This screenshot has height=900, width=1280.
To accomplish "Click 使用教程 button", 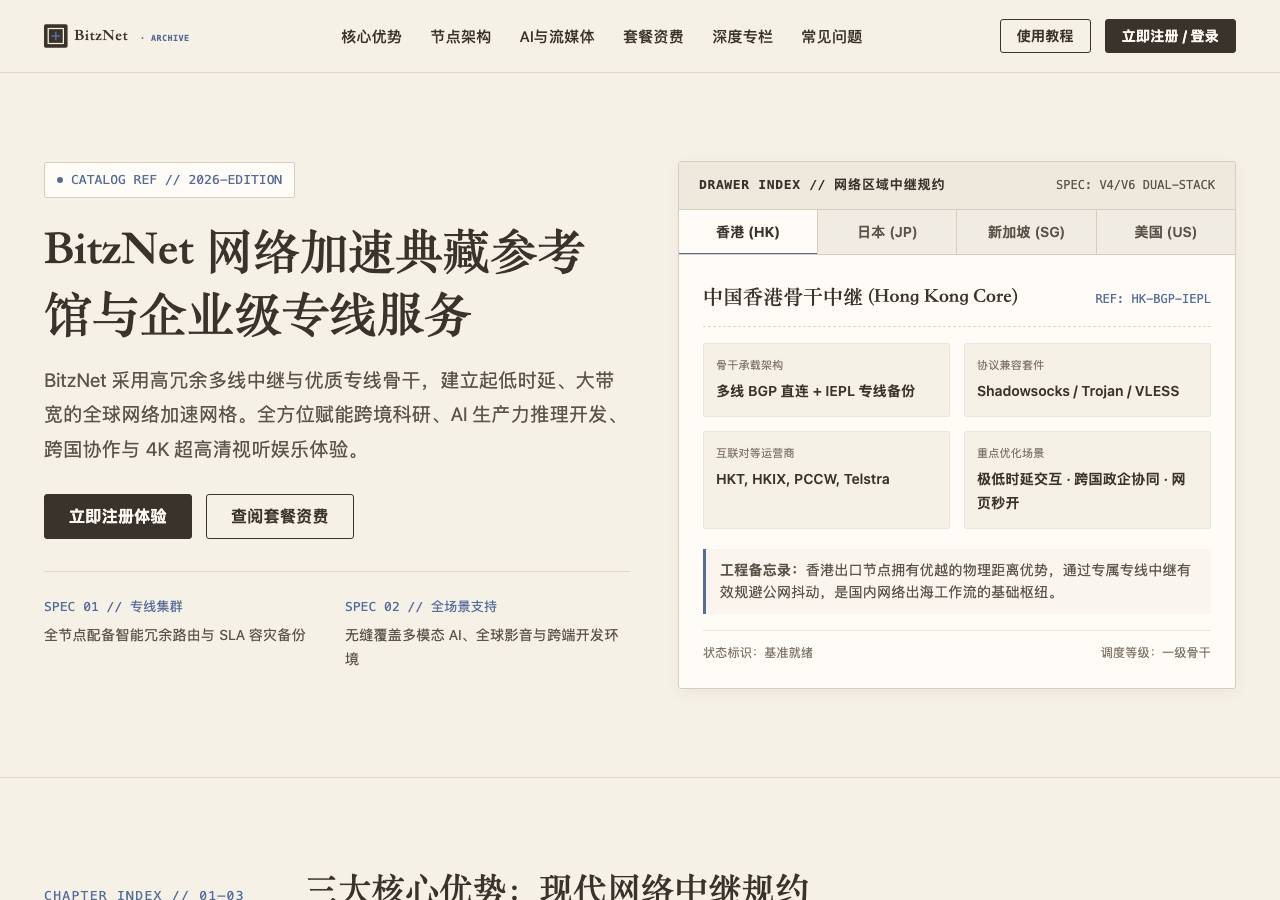I will (x=1045, y=36).
